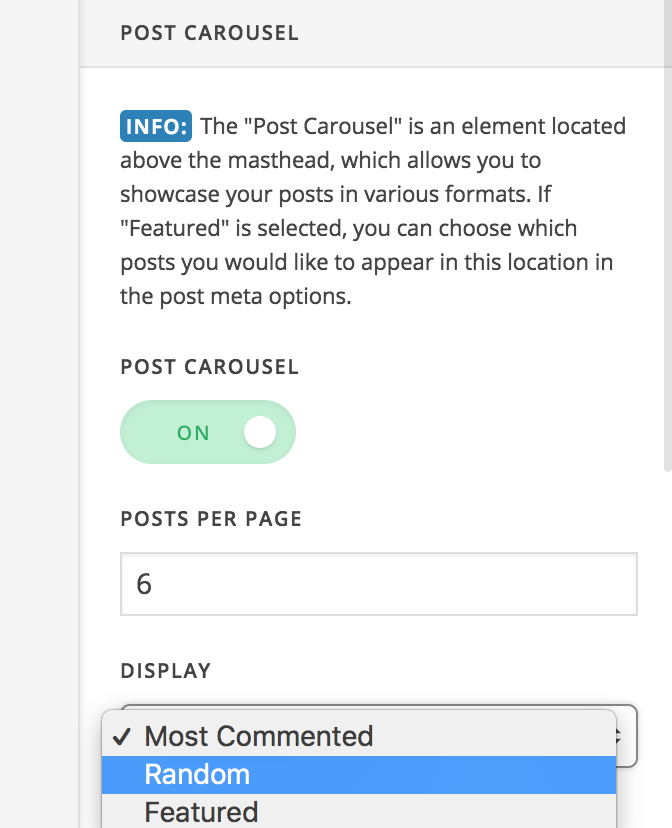
Task: Click the Post Carousel section header
Action: coord(210,33)
